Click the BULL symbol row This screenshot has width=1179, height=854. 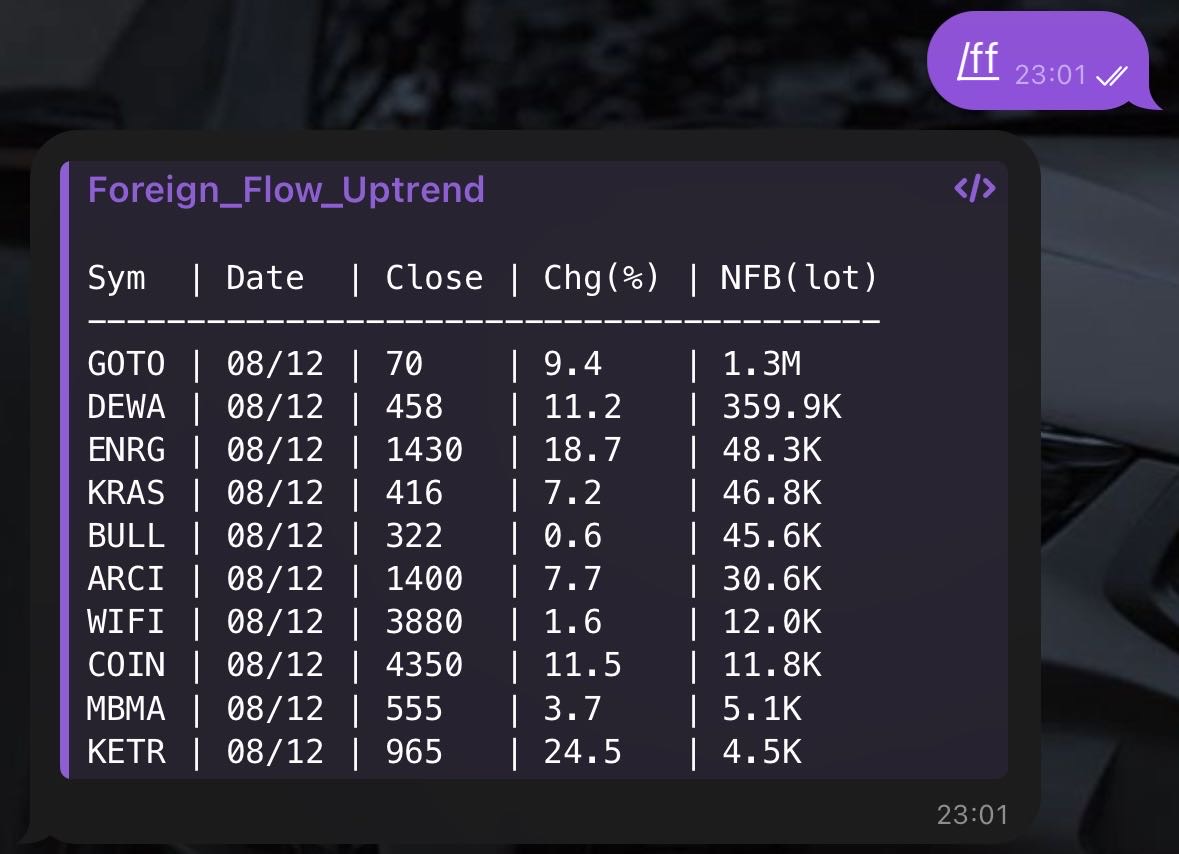coord(126,535)
